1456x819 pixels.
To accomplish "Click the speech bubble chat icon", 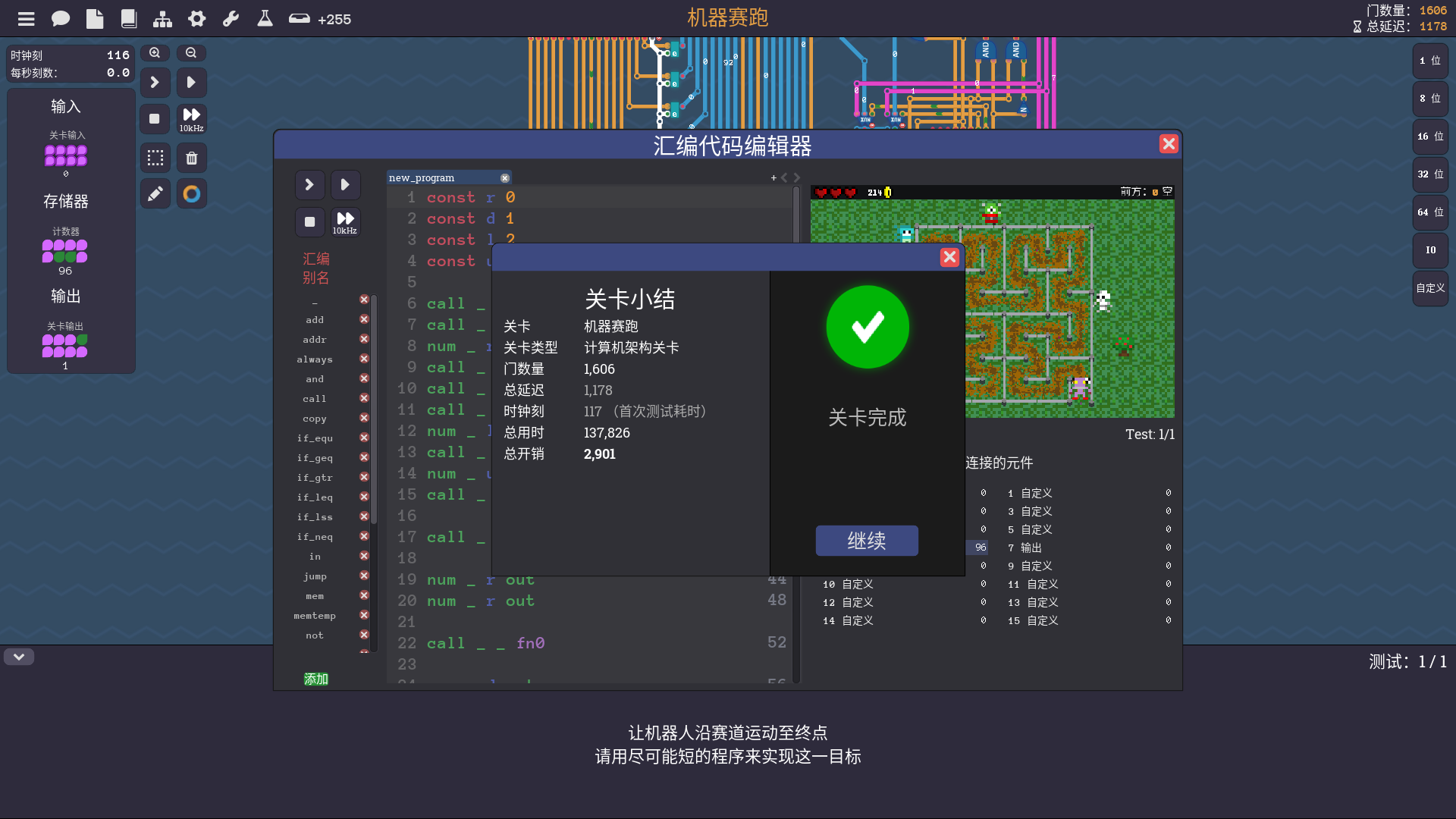I will coord(61,19).
